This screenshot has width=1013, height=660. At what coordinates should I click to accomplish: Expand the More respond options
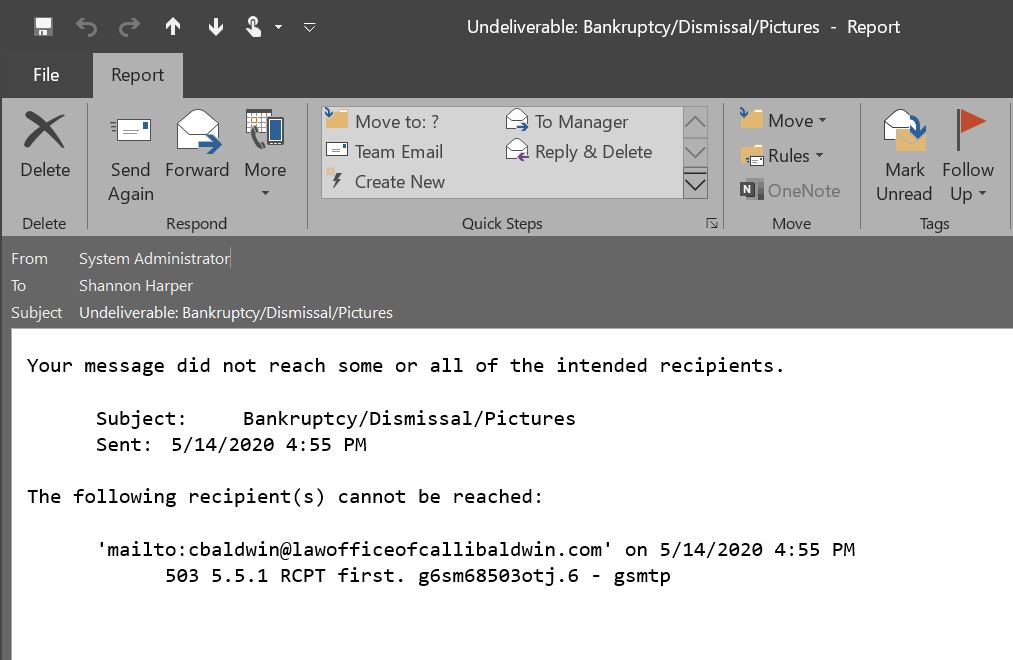[x=264, y=155]
